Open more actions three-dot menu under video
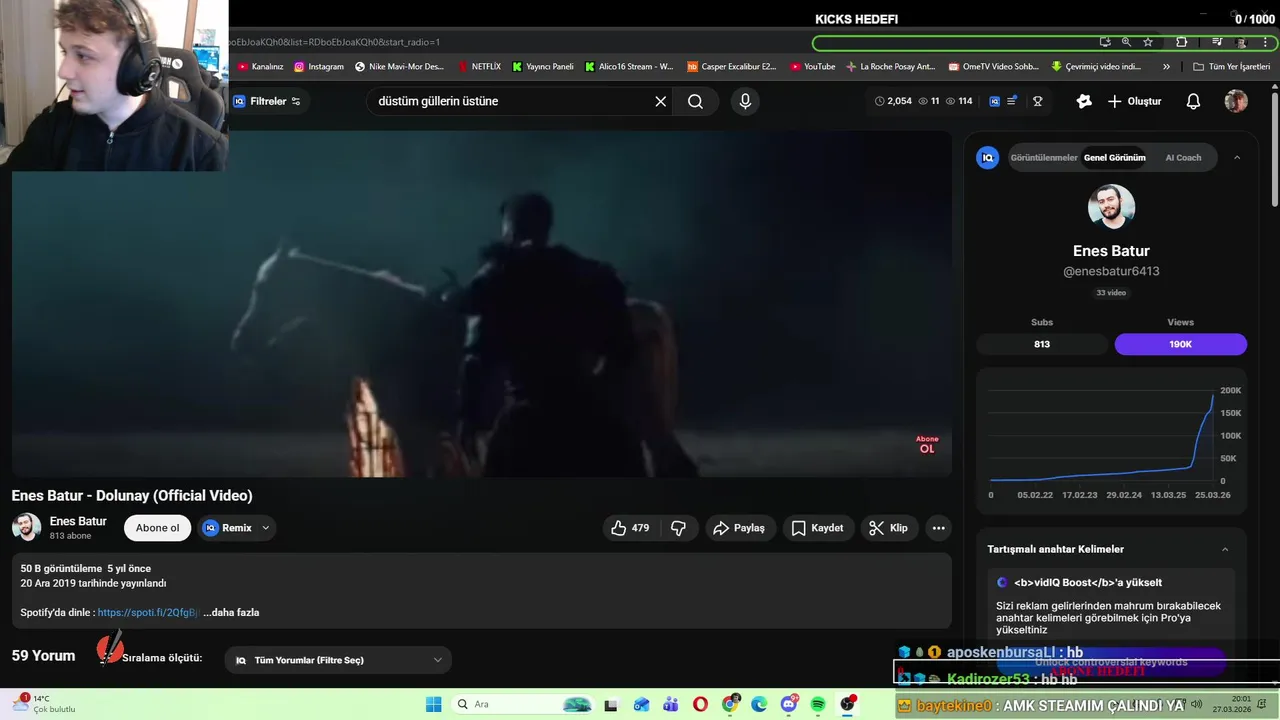 (938, 528)
